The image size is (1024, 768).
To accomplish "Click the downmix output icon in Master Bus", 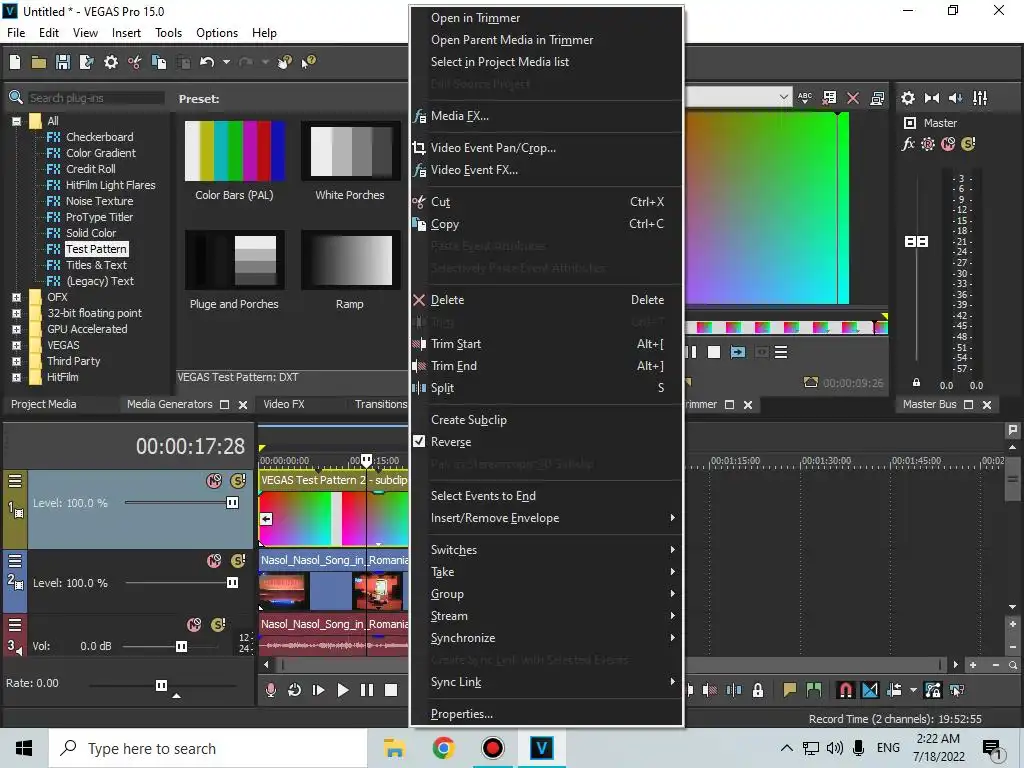I will 932,98.
